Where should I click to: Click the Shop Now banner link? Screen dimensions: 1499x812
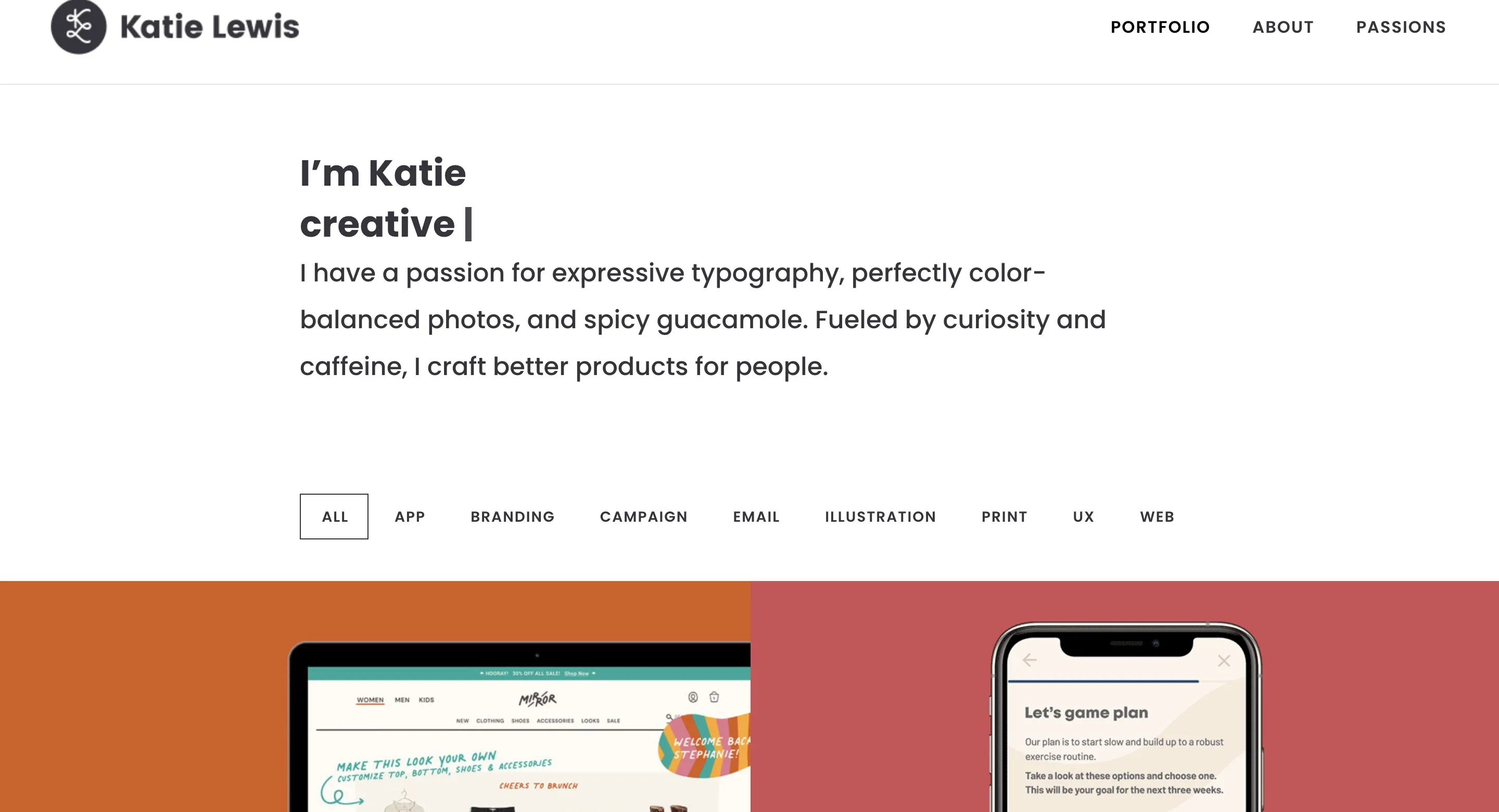(577, 674)
